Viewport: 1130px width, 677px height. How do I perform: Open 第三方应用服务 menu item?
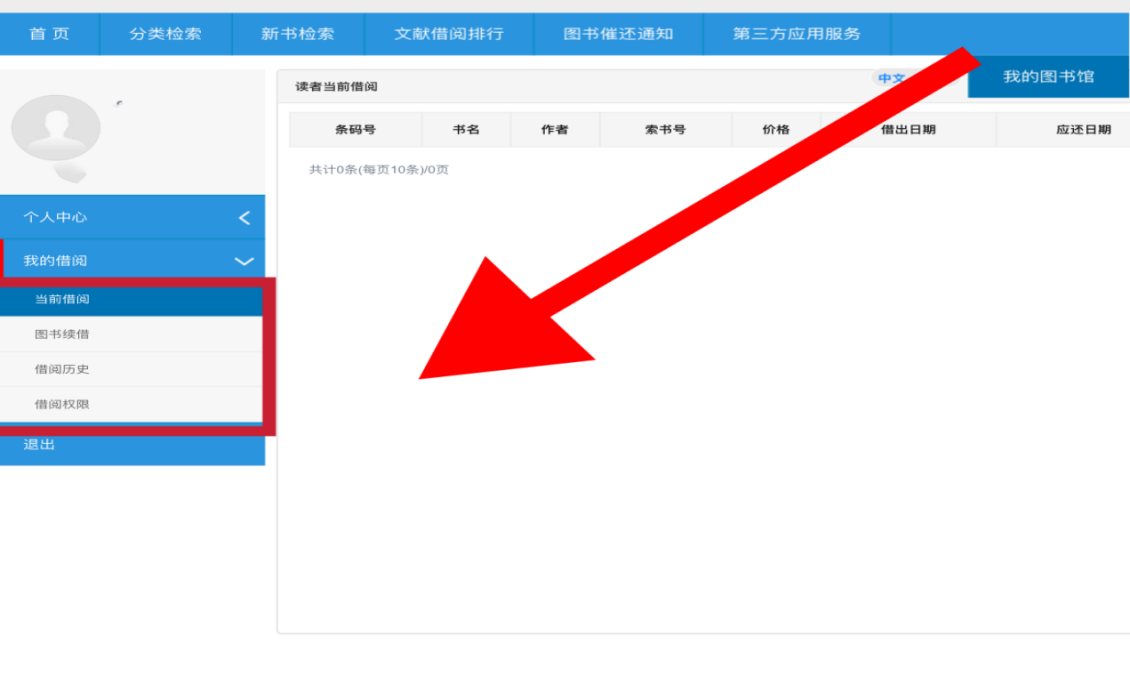[x=796, y=34]
